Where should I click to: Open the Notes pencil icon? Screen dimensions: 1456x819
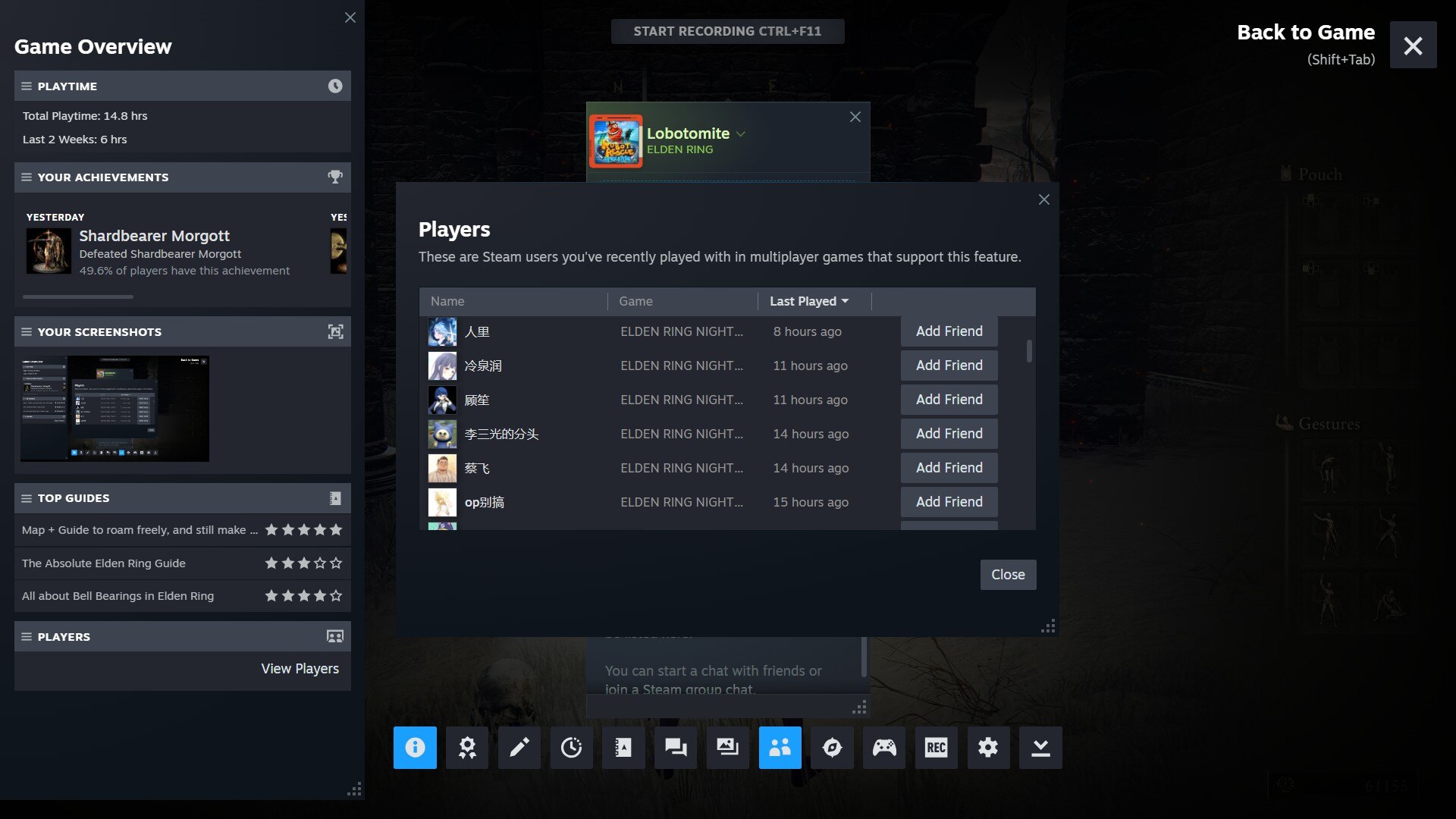(519, 748)
